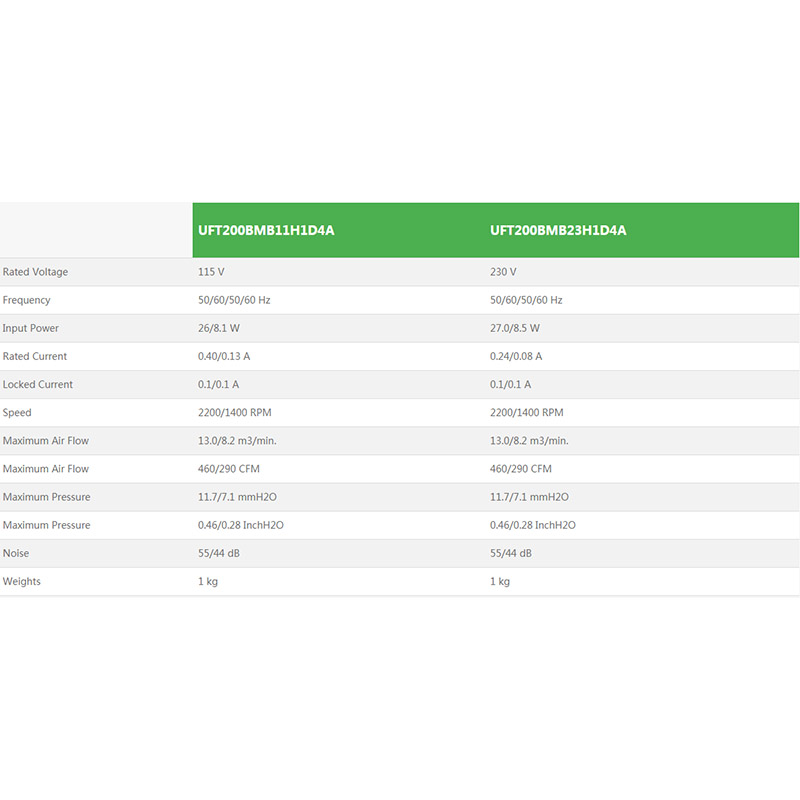Click the UFT200BMB11H1D4A column header

coord(266,230)
